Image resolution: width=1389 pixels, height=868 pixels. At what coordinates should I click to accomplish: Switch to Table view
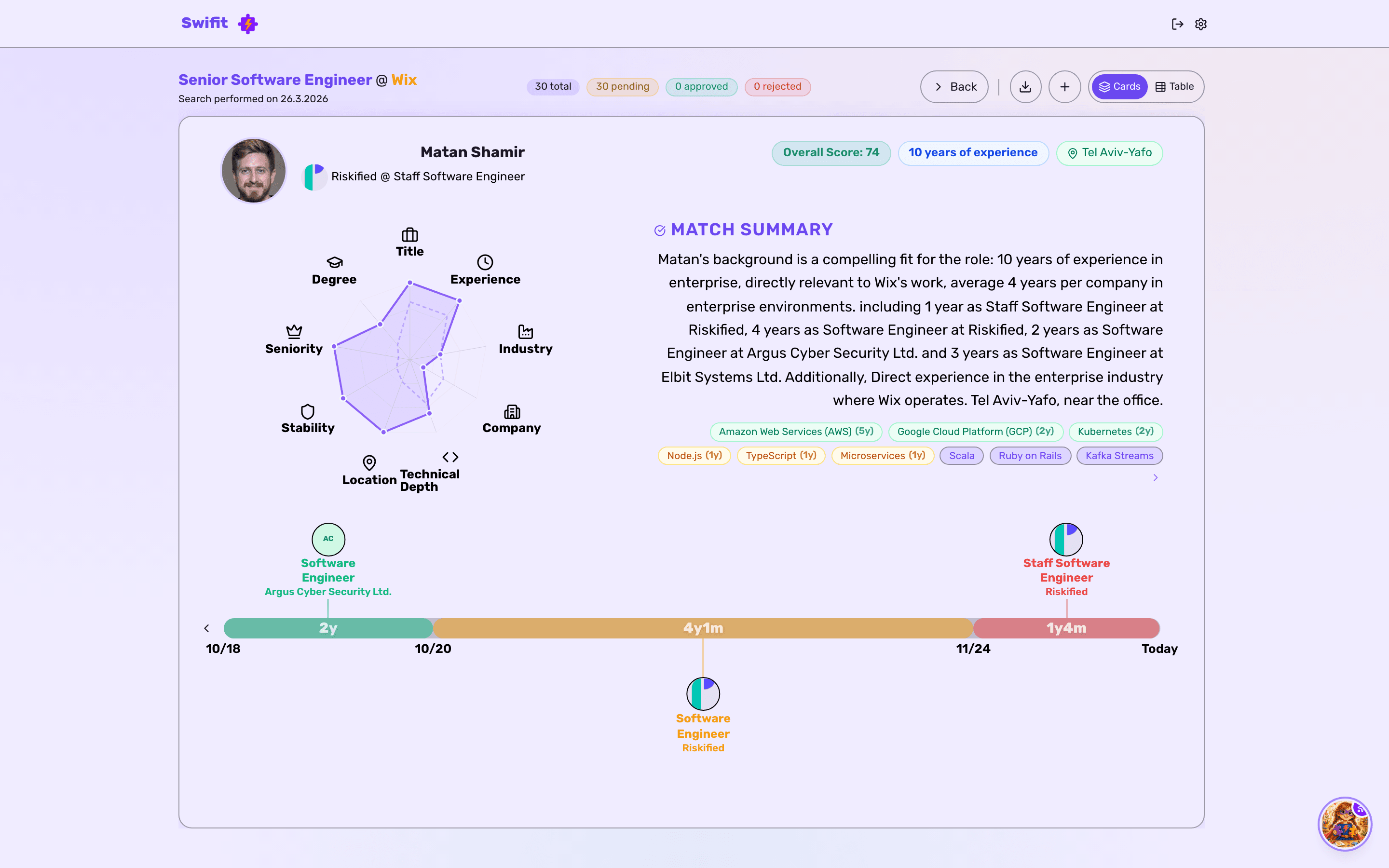pos(1174,87)
